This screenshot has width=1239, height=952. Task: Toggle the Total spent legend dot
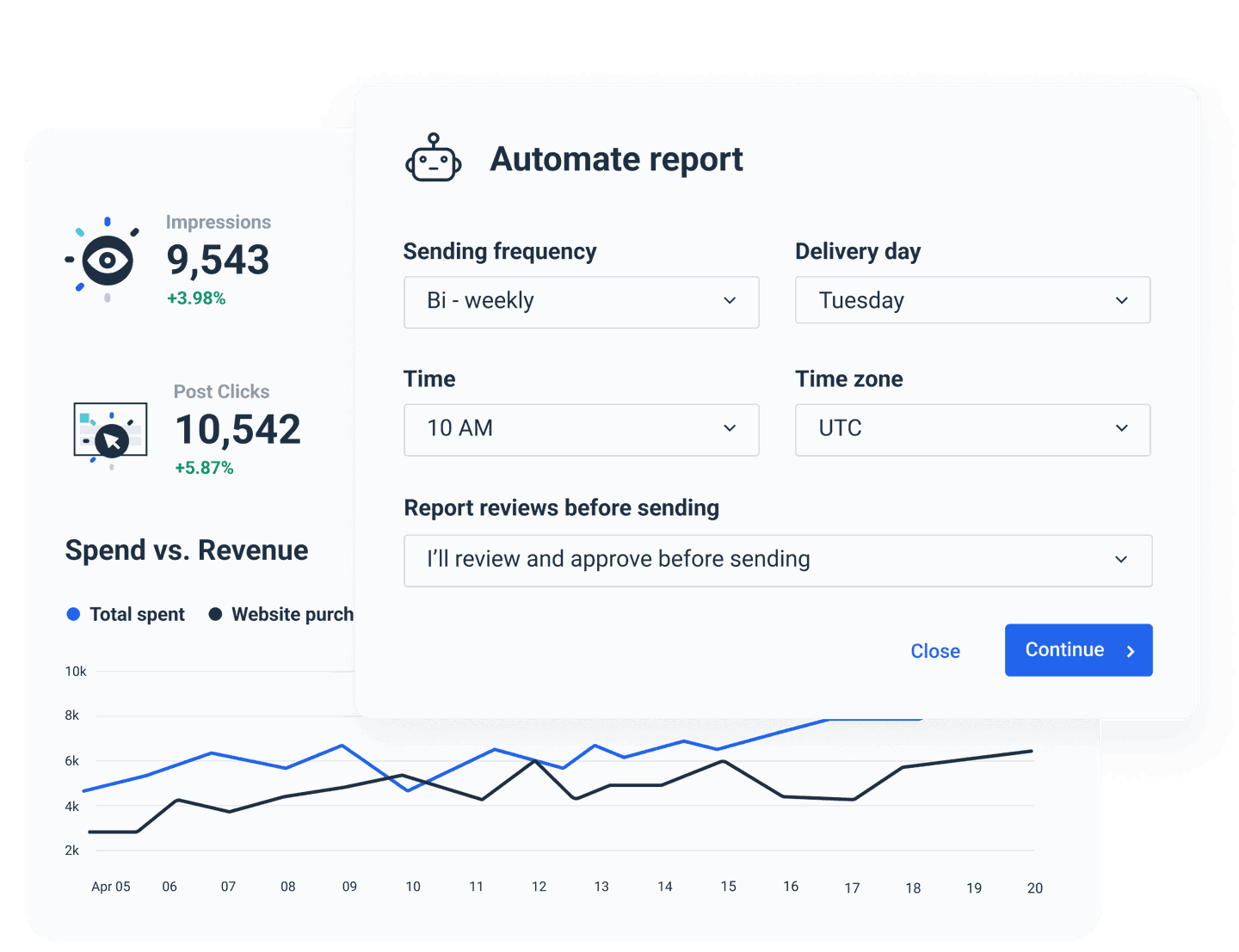pyautogui.click(x=72, y=614)
